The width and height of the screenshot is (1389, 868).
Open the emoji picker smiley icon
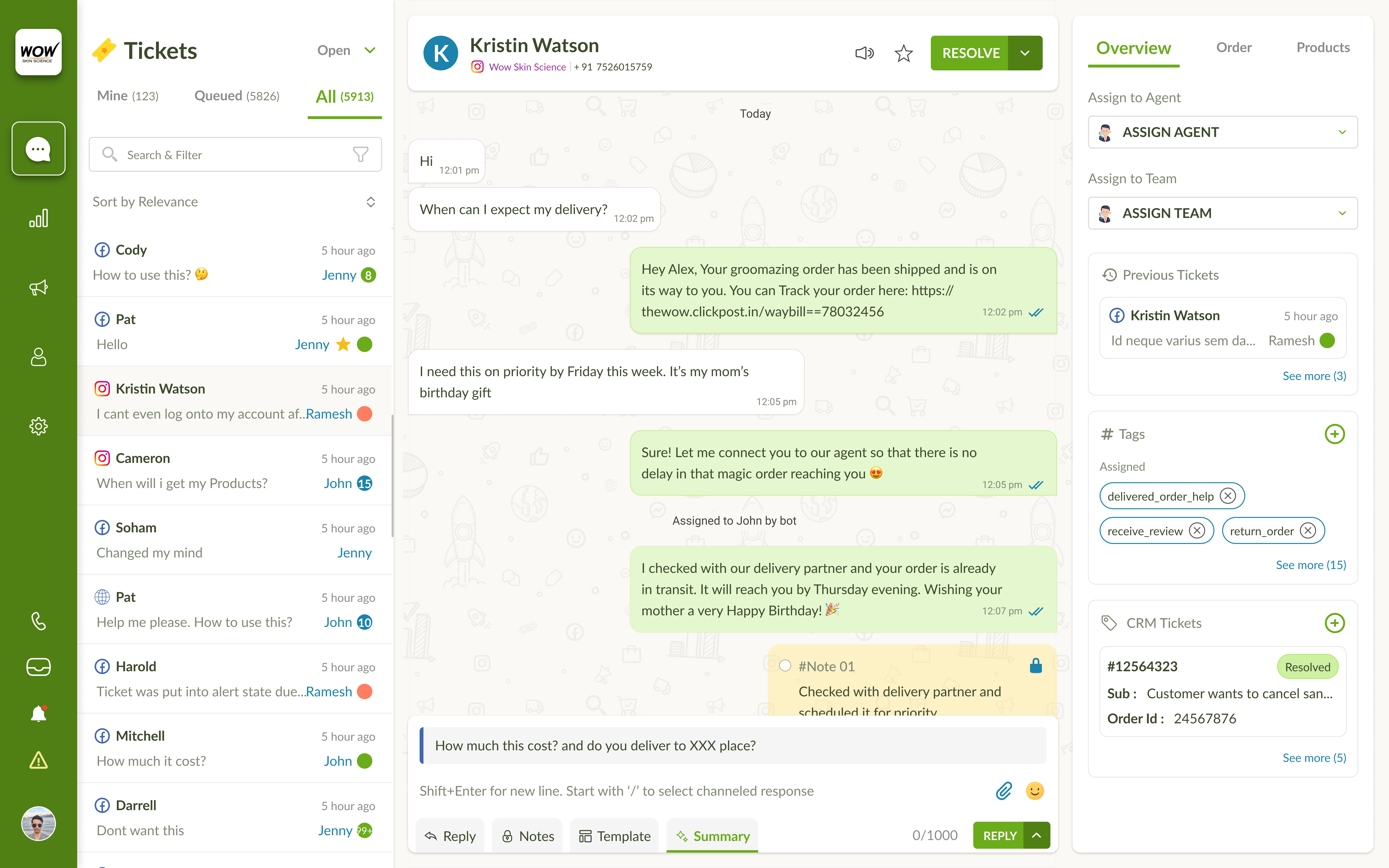point(1035,791)
